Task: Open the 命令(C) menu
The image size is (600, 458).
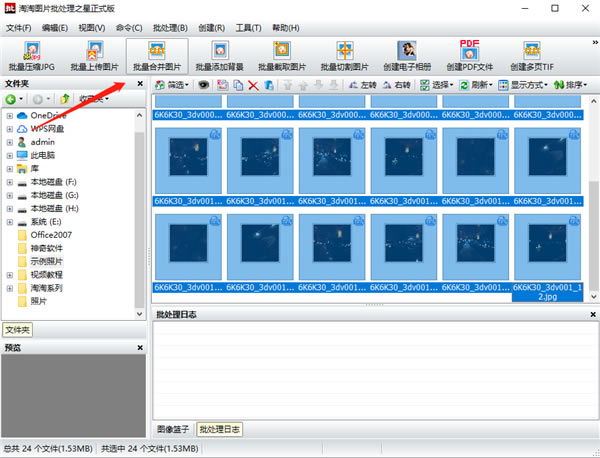Action: pos(129,28)
